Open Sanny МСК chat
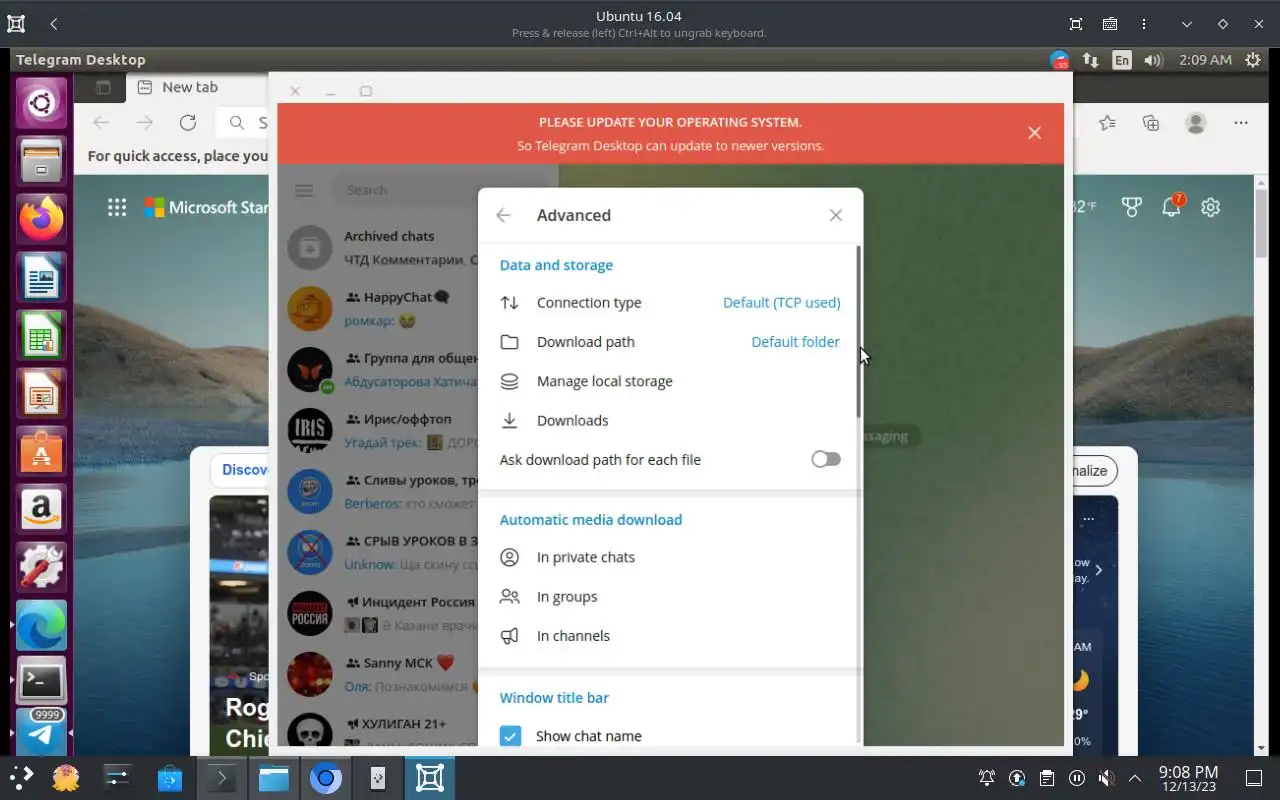Image resolution: width=1280 pixels, height=800 pixels. 378,674
